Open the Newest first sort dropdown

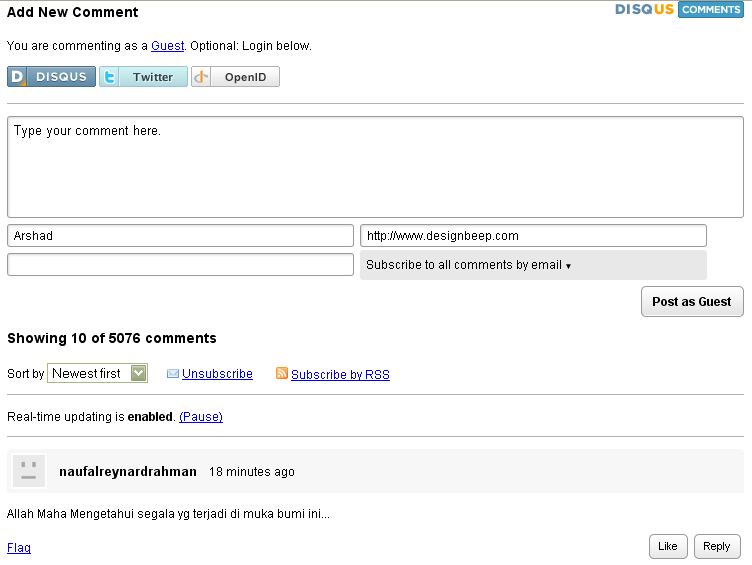click(97, 373)
